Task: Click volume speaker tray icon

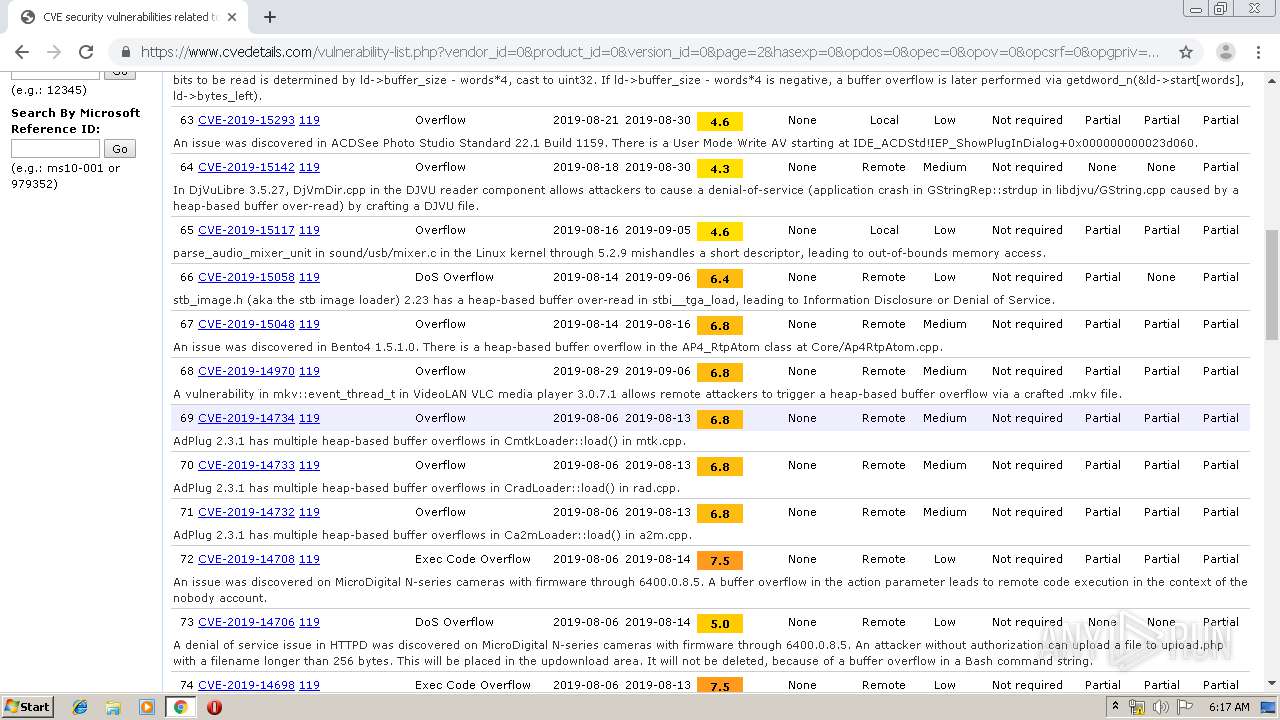Action: click(x=1160, y=707)
